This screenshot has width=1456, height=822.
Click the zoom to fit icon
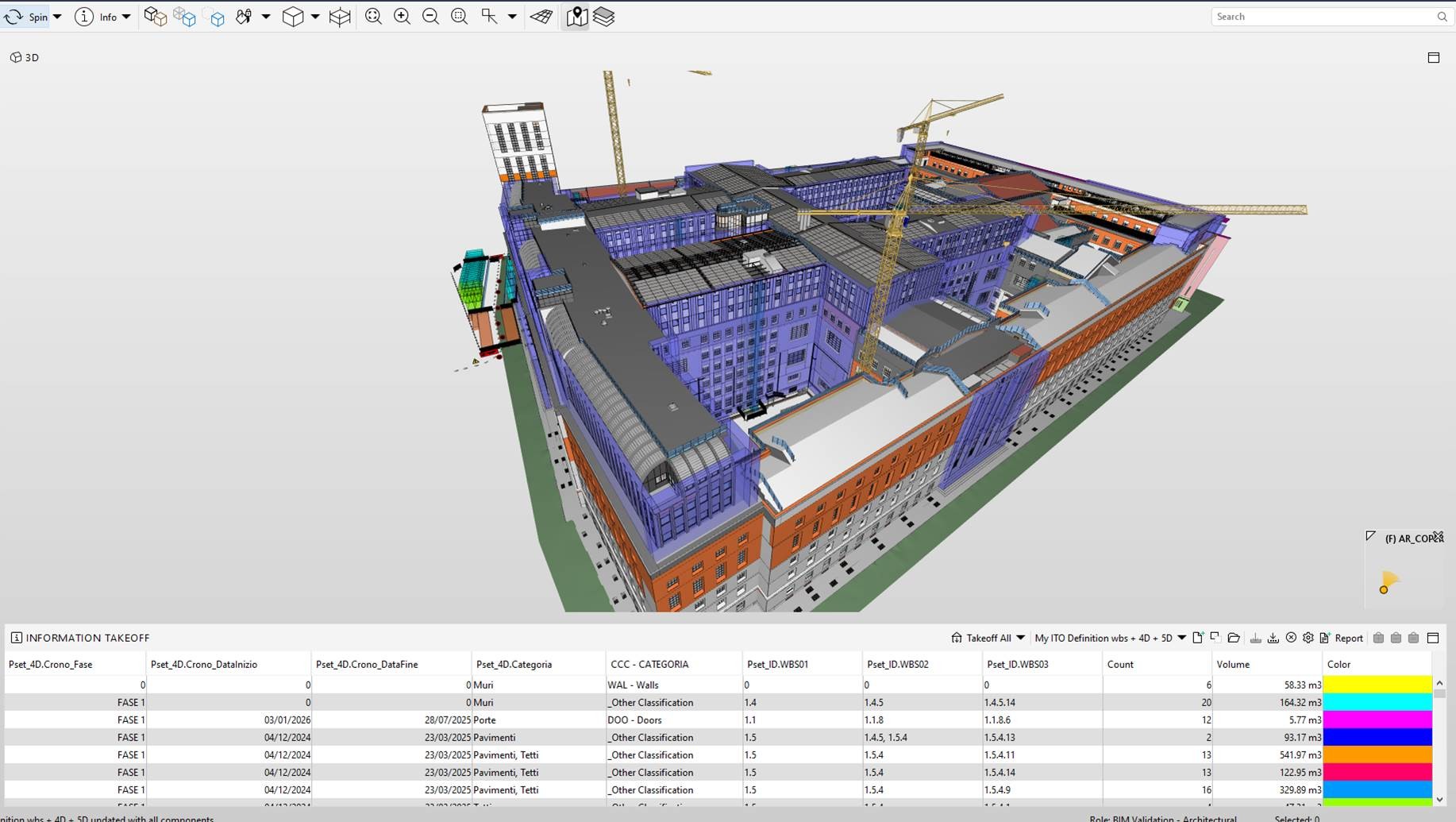pyautogui.click(x=373, y=17)
